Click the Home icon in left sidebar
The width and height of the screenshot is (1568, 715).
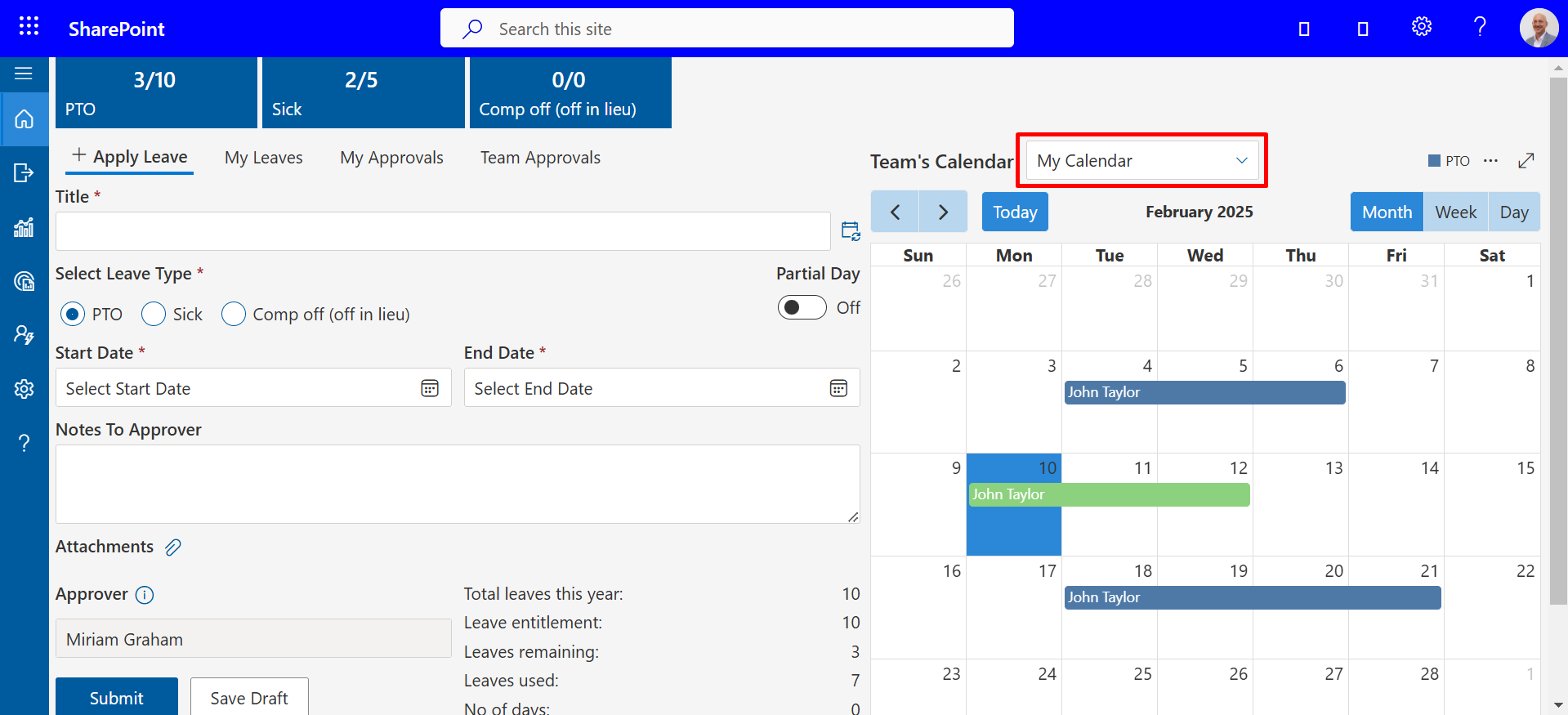pos(25,119)
